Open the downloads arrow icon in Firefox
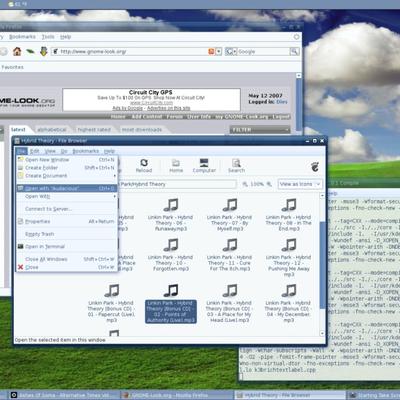The image size is (400, 400). (44, 51)
